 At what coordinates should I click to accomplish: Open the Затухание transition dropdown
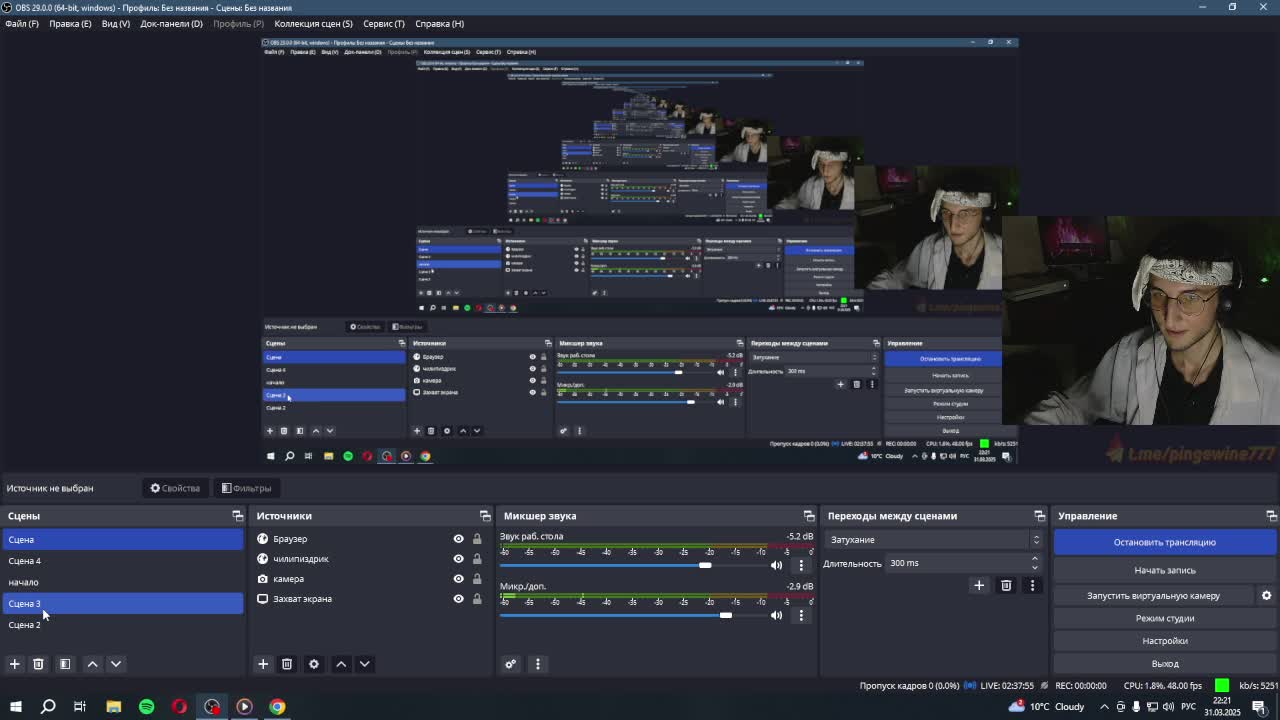pos(934,540)
